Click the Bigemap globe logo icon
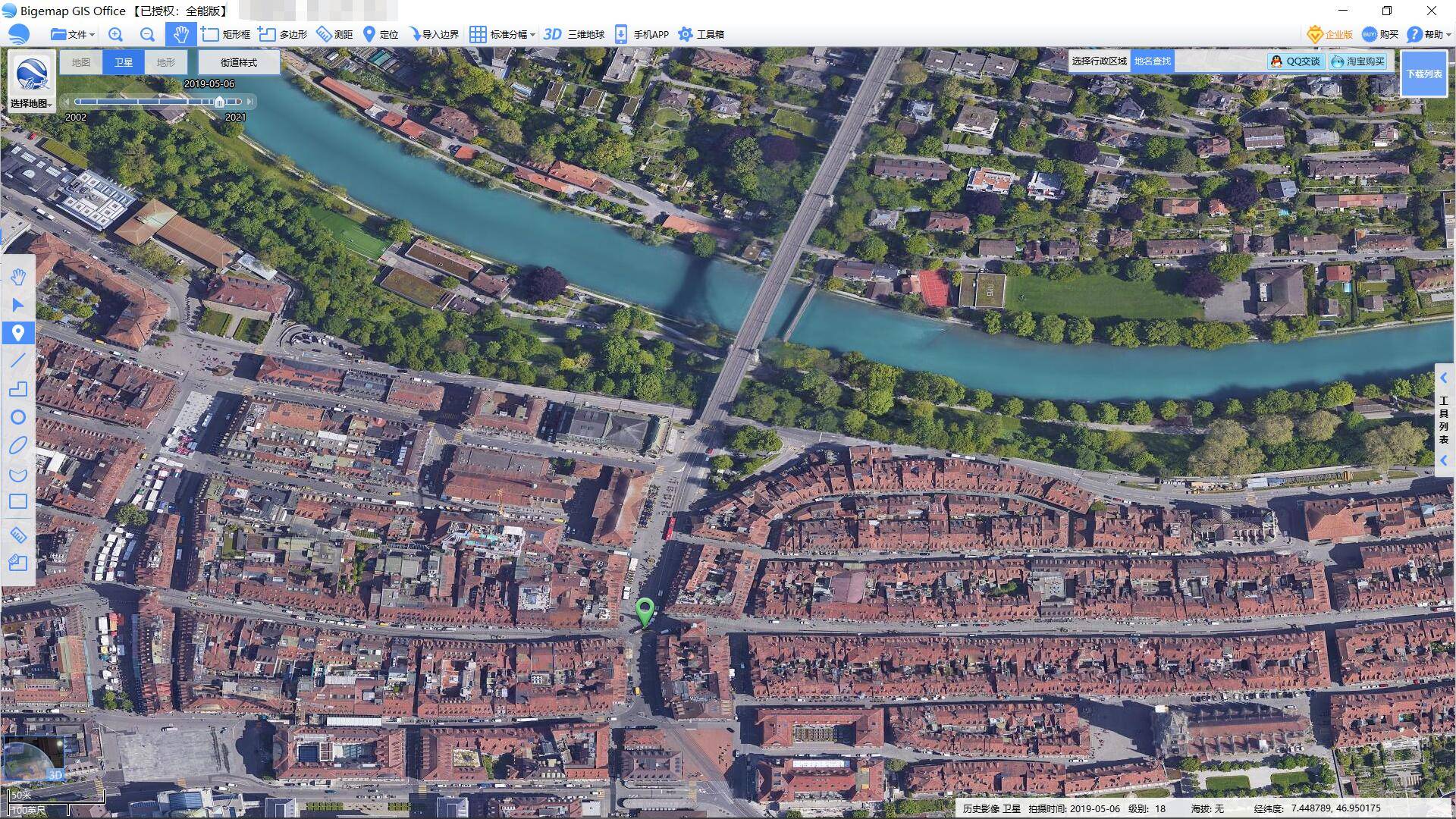This screenshot has height=819, width=1456. pos(18,34)
